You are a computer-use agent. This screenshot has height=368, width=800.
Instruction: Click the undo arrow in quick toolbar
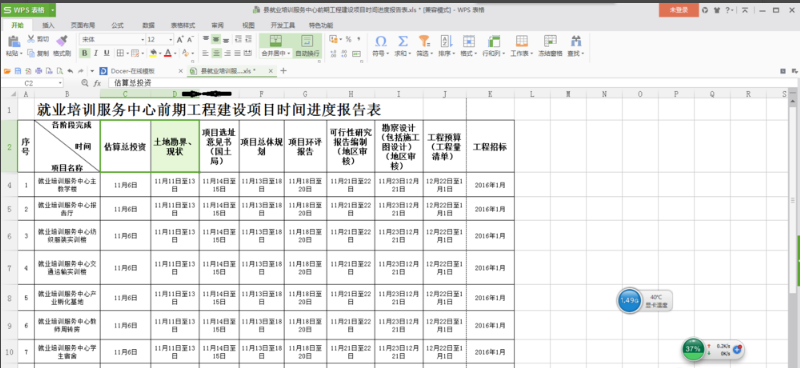coord(70,71)
